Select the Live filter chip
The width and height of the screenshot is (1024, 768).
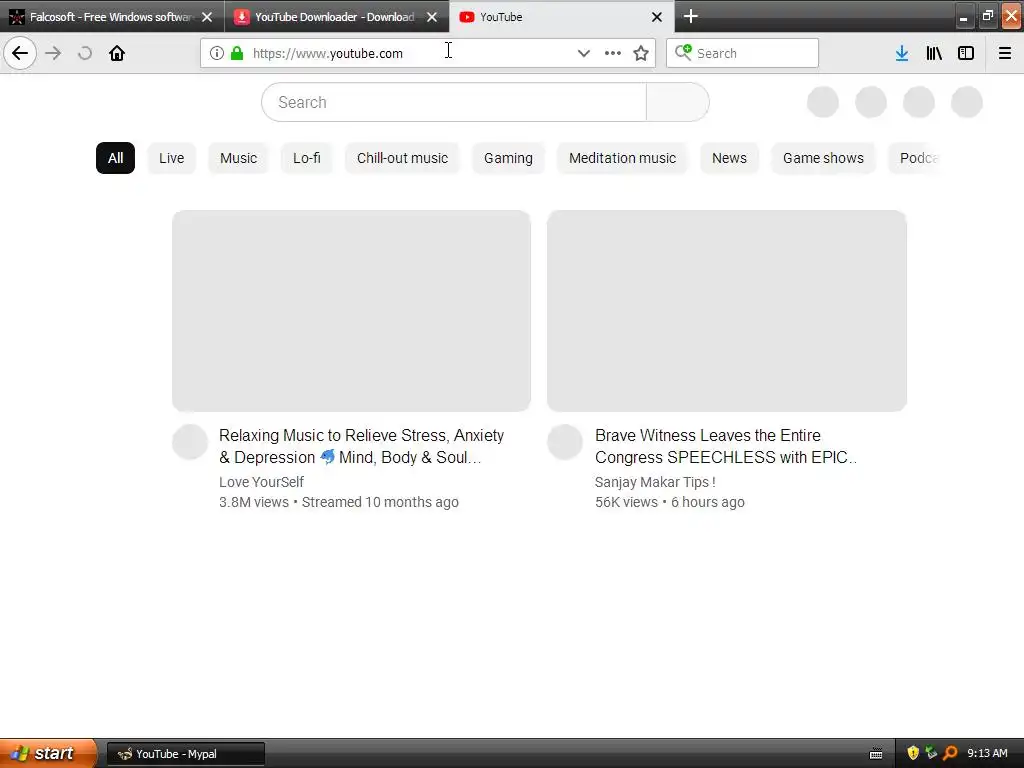tap(172, 158)
